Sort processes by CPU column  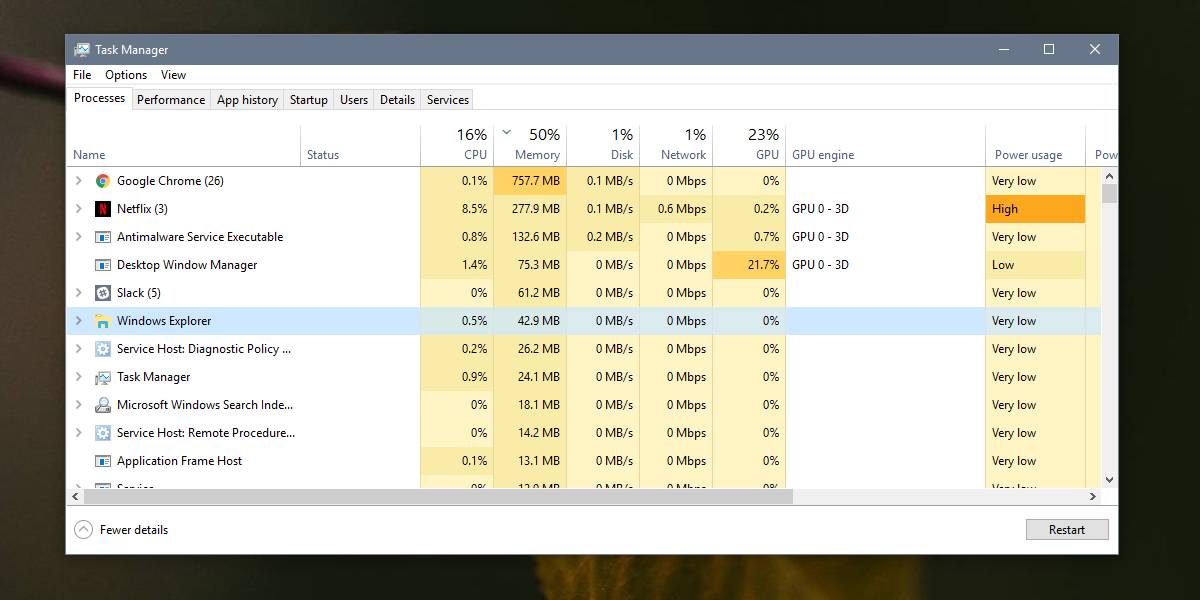point(467,143)
